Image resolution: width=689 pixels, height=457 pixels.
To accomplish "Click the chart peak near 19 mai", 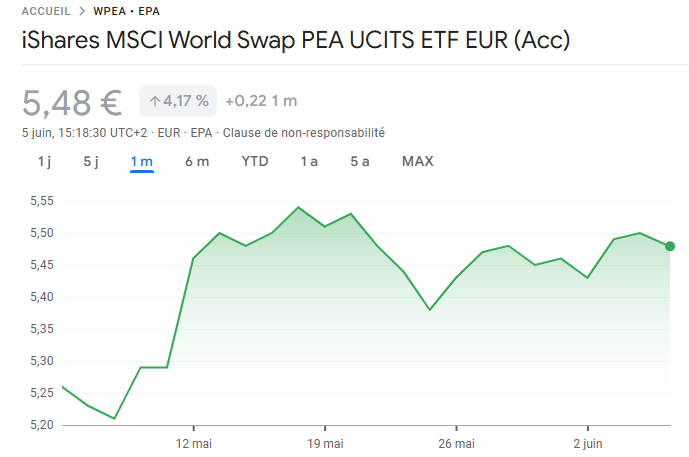I will (298, 208).
